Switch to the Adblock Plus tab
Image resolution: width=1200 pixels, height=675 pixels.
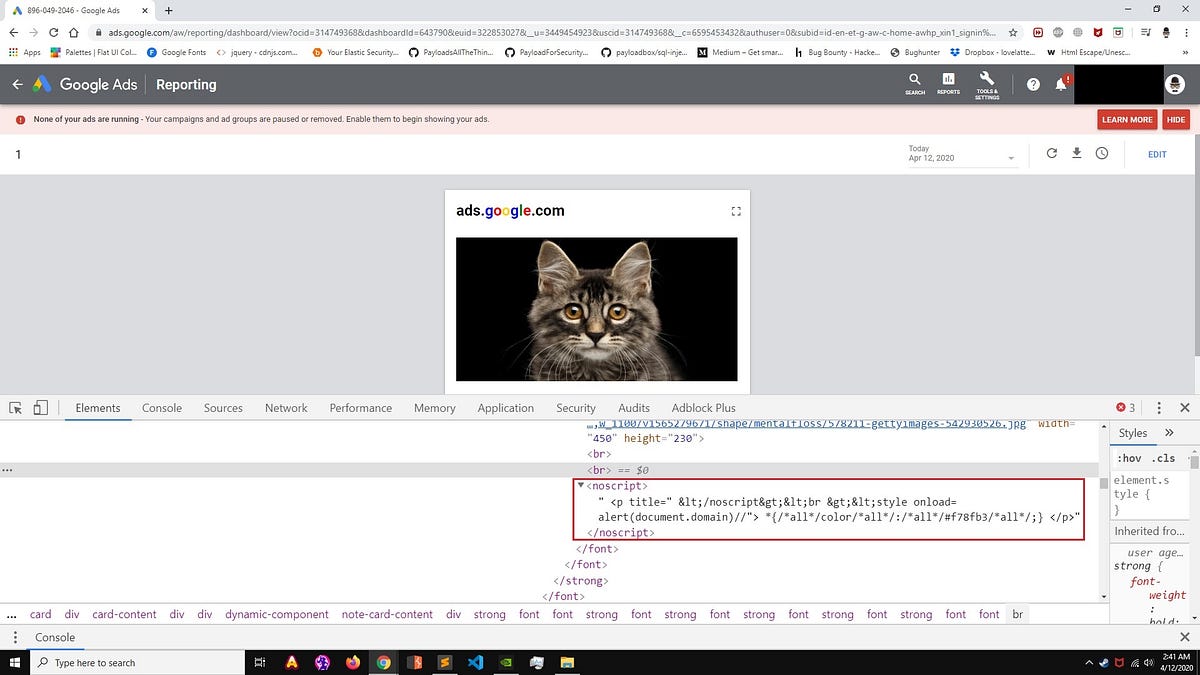pyautogui.click(x=703, y=408)
